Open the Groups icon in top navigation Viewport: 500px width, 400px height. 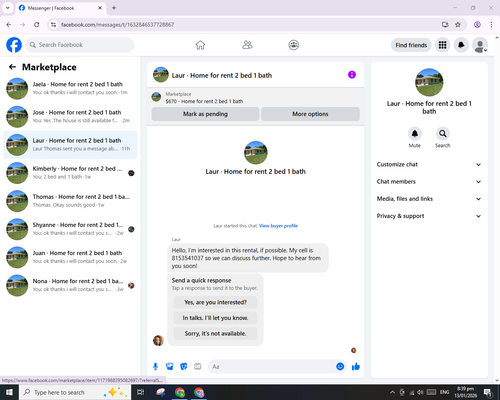tap(294, 45)
